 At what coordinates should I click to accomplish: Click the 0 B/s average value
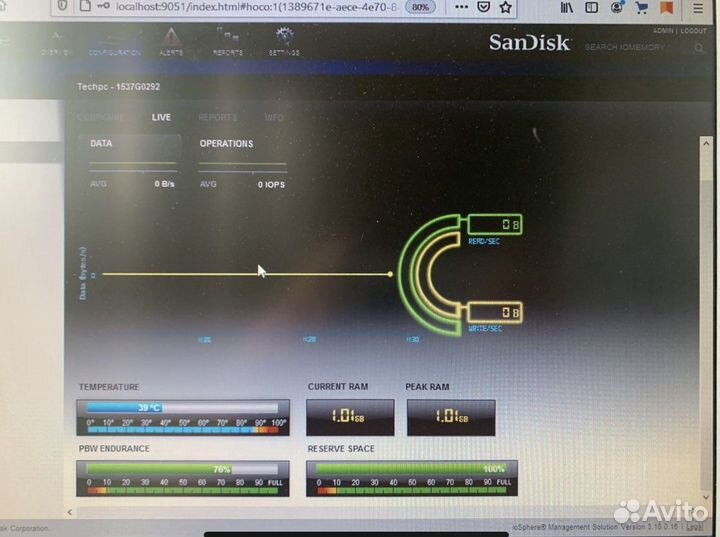tap(164, 184)
